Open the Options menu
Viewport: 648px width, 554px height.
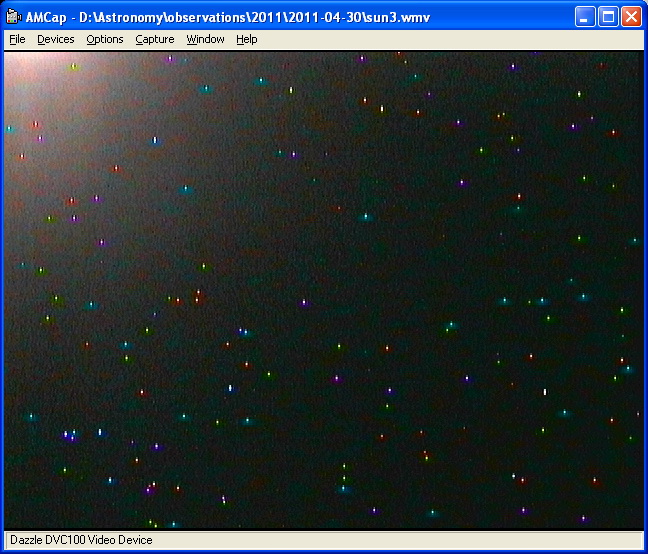(x=105, y=39)
